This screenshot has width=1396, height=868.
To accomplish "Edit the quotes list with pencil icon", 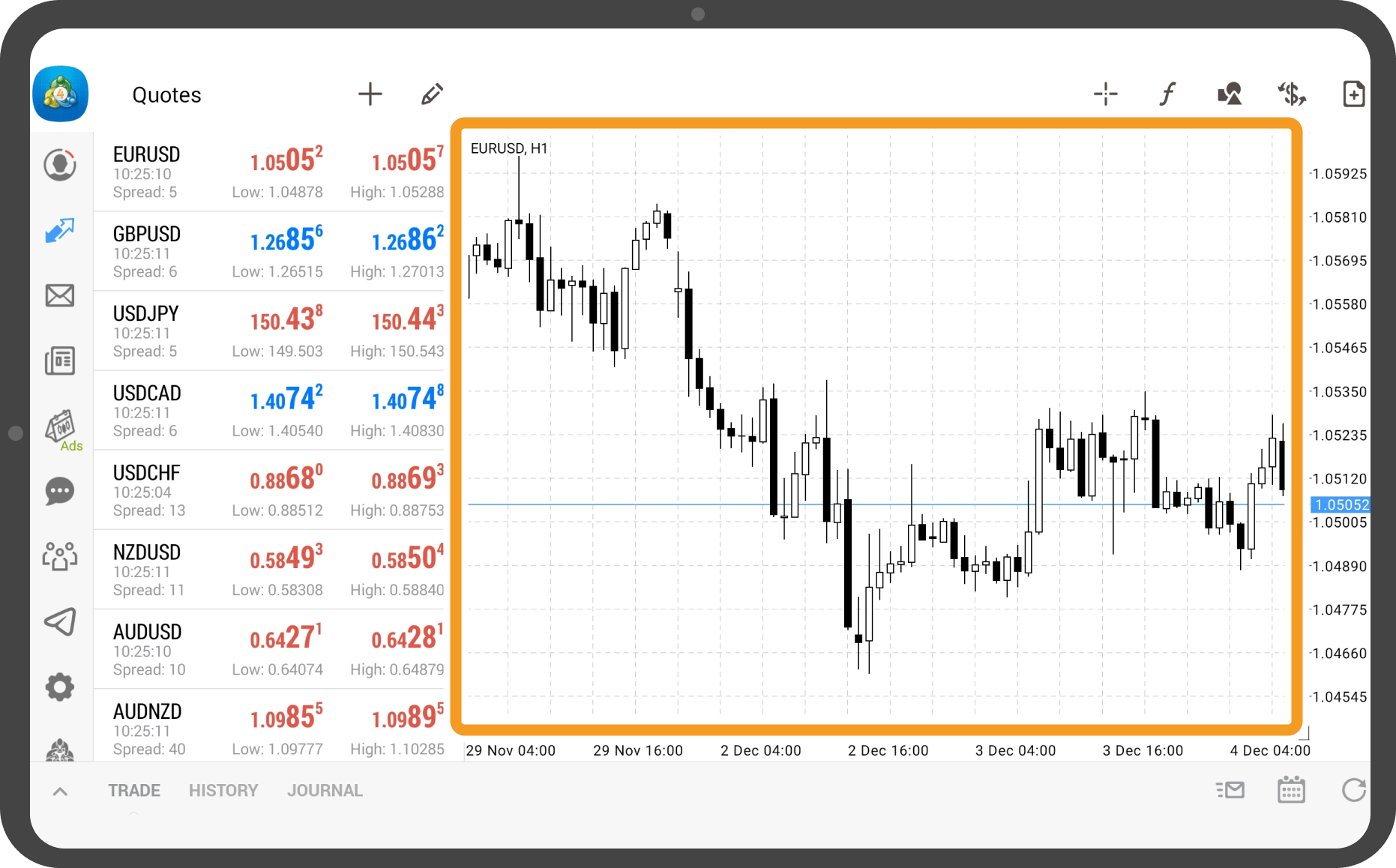I will (x=432, y=94).
